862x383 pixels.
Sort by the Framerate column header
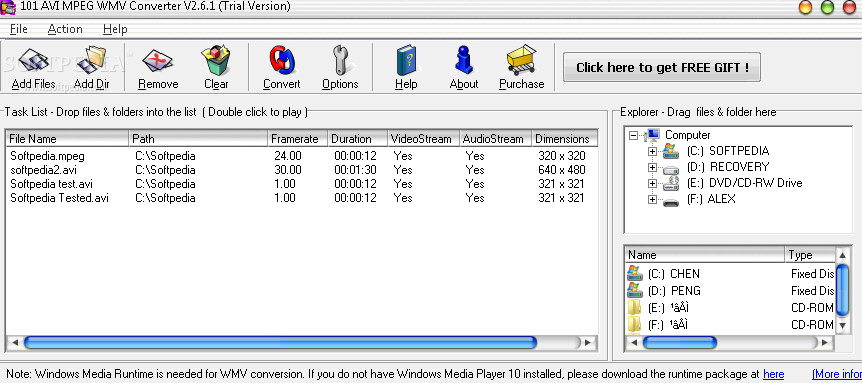pos(298,139)
